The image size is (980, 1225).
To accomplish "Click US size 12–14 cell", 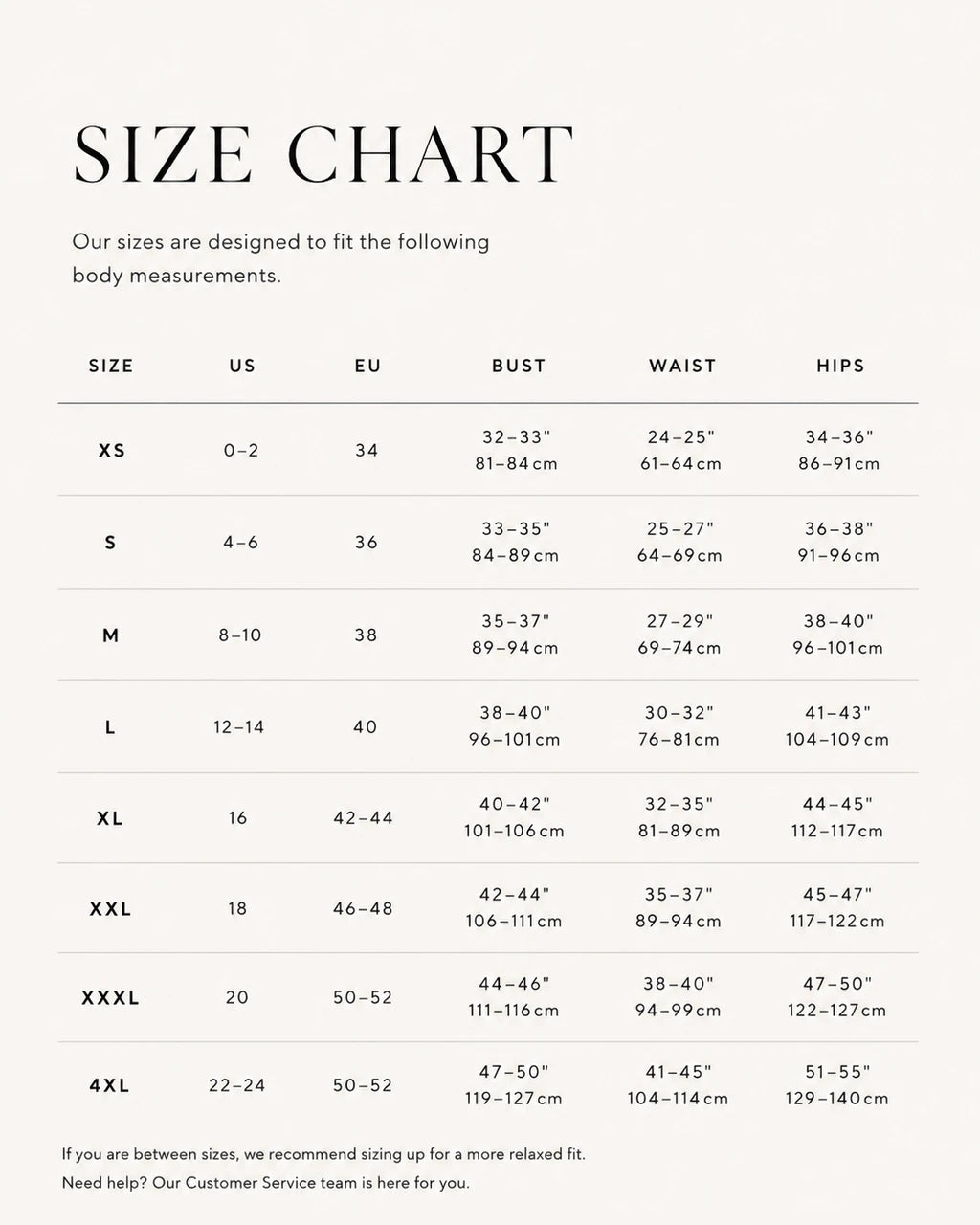I will pyautogui.click(x=239, y=727).
